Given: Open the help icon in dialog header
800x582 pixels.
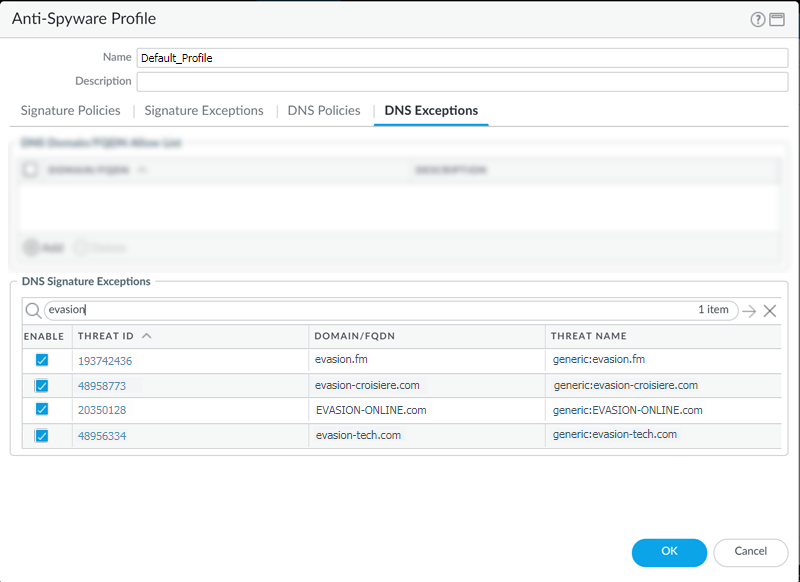Looking at the screenshot, I should pyautogui.click(x=758, y=19).
